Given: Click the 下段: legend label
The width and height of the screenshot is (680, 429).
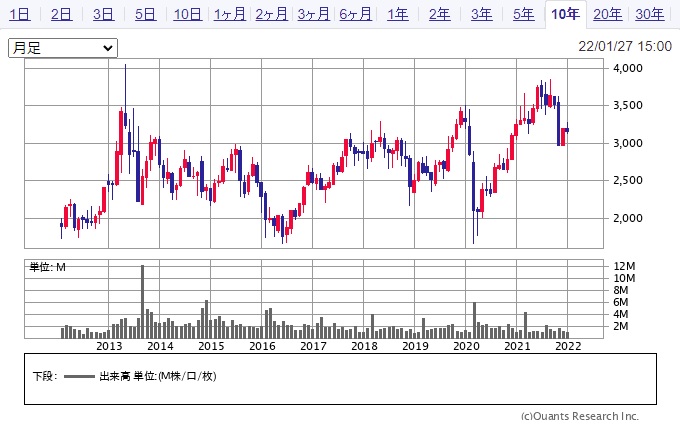Looking at the screenshot, I should [x=45, y=376].
